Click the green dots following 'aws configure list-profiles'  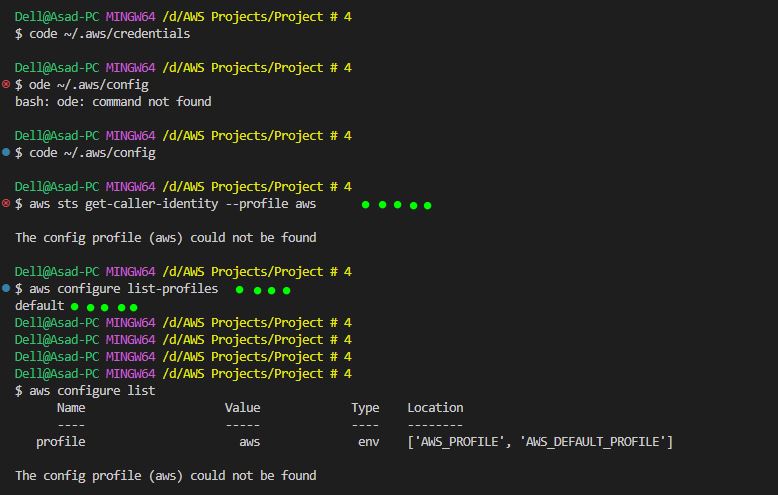click(263, 290)
